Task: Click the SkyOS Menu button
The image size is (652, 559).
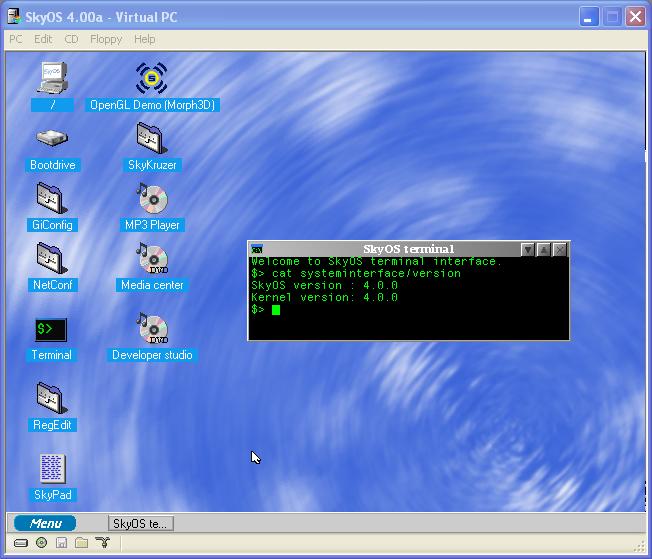Action: (45, 523)
